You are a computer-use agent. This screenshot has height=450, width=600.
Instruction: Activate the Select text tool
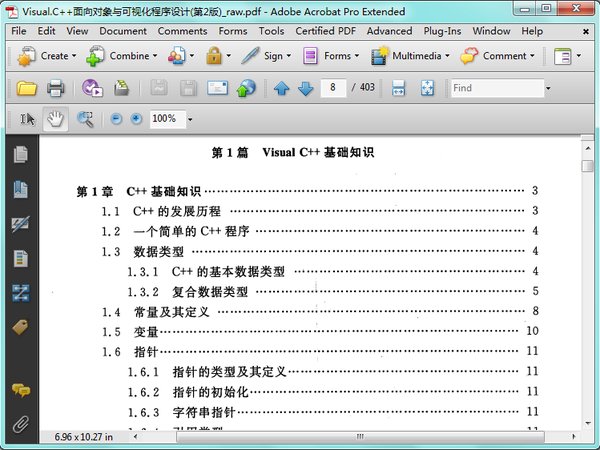pyautogui.click(x=27, y=119)
